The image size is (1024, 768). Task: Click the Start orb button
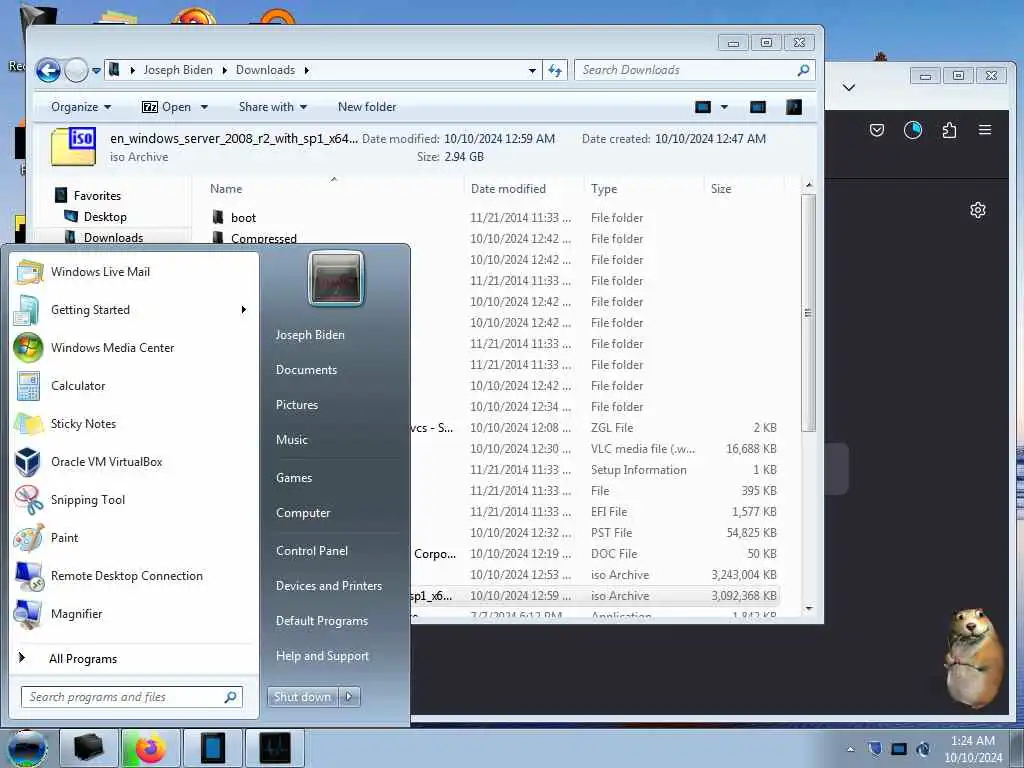[27, 748]
